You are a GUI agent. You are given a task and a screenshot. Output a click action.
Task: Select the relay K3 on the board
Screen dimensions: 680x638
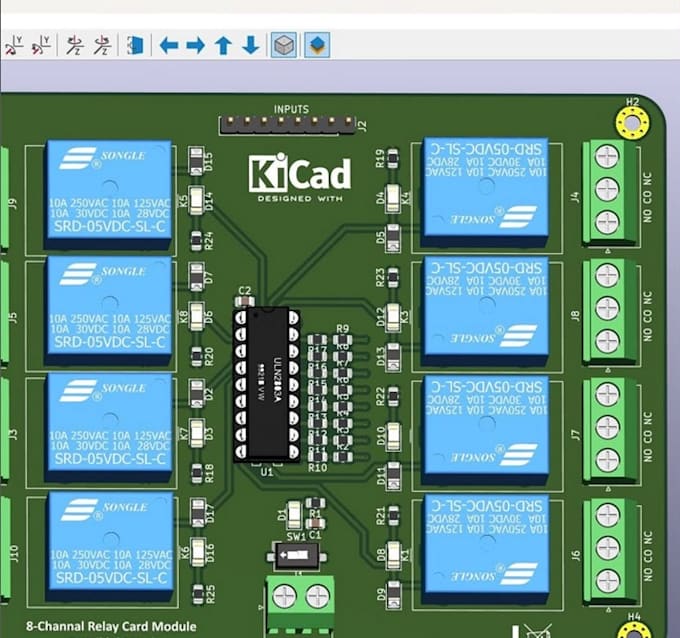[486, 312]
